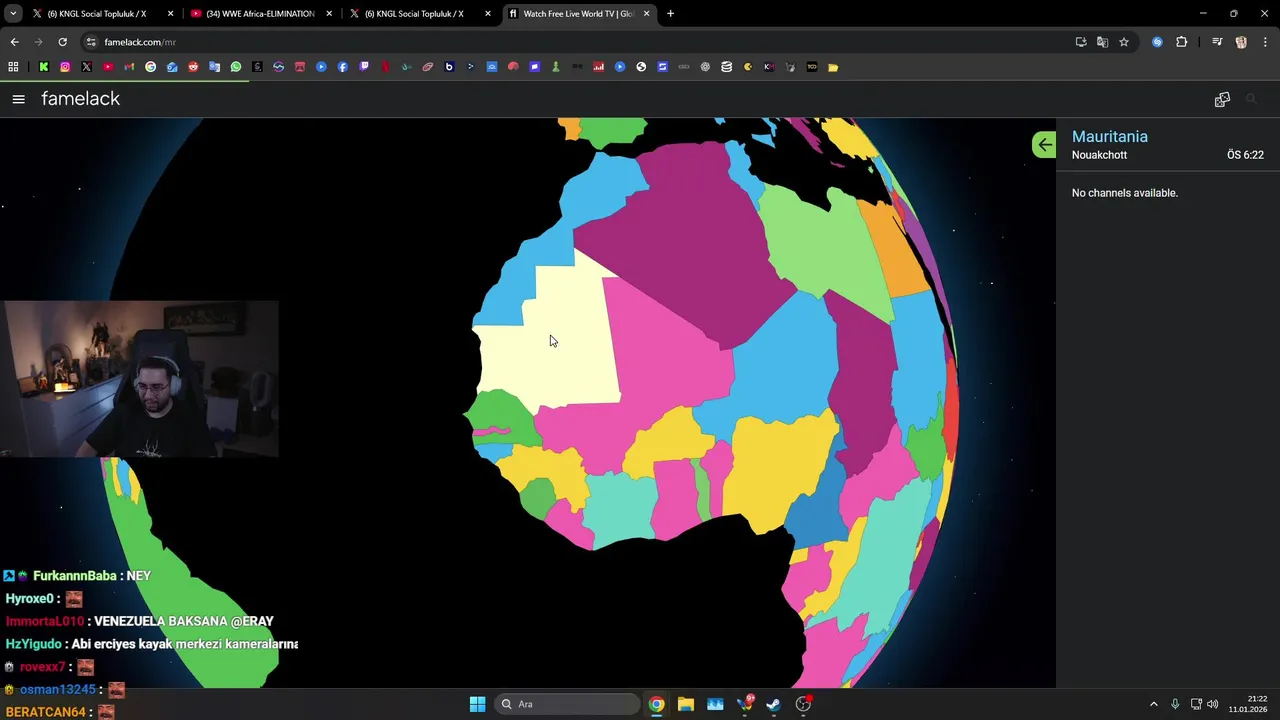Click the taskbar search box "Ara"
Image resolution: width=1280 pixels, height=720 pixels.
pos(567,704)
